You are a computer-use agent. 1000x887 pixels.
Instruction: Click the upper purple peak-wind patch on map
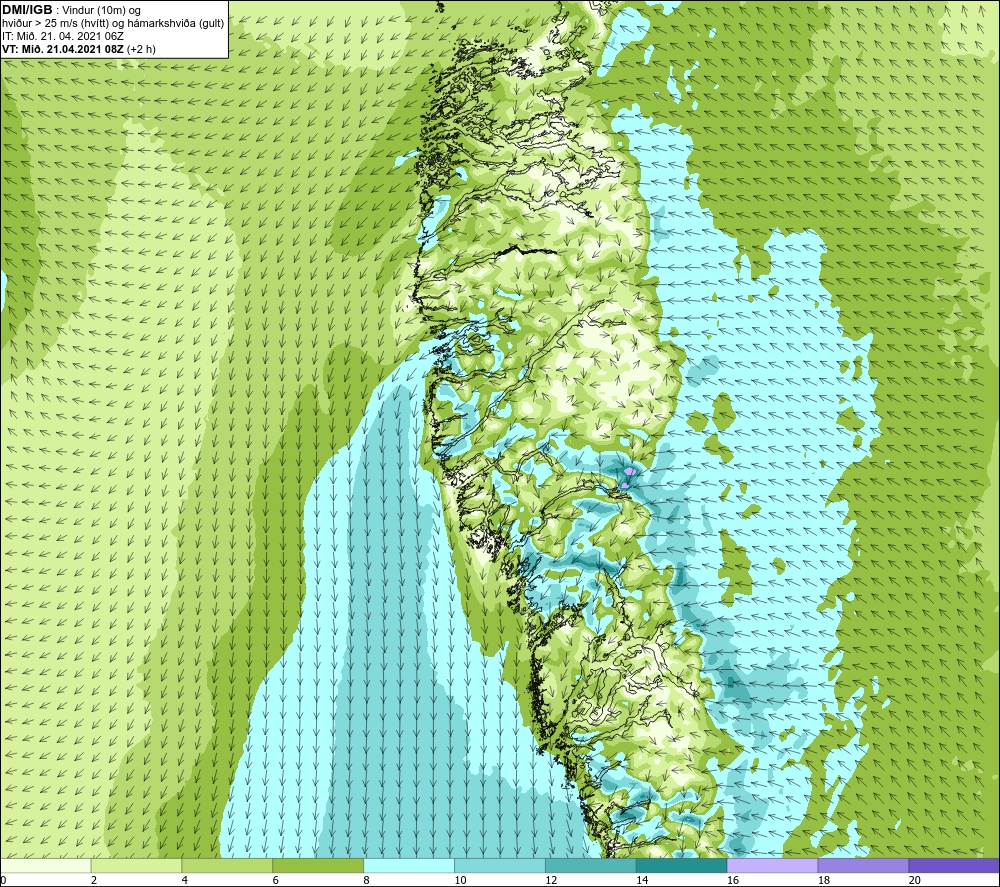(629, 471)
